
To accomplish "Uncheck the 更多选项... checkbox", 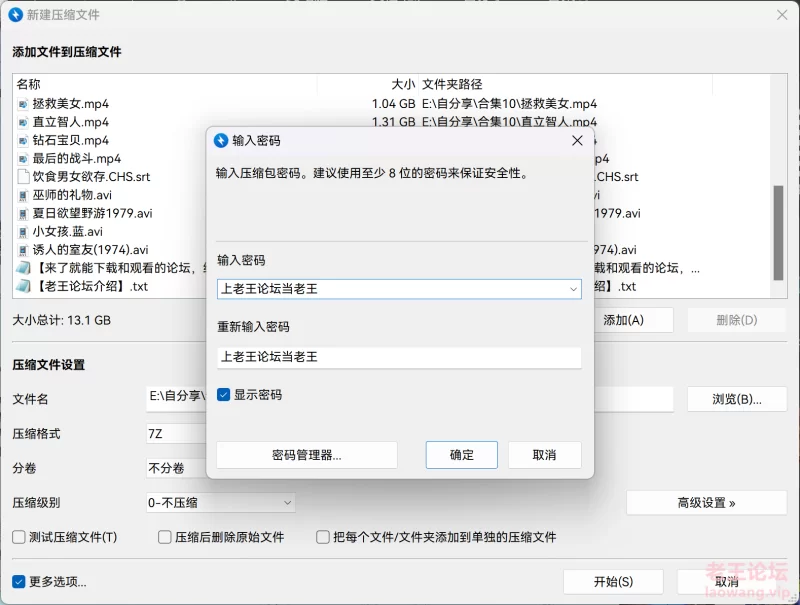I will click(19, 582).
